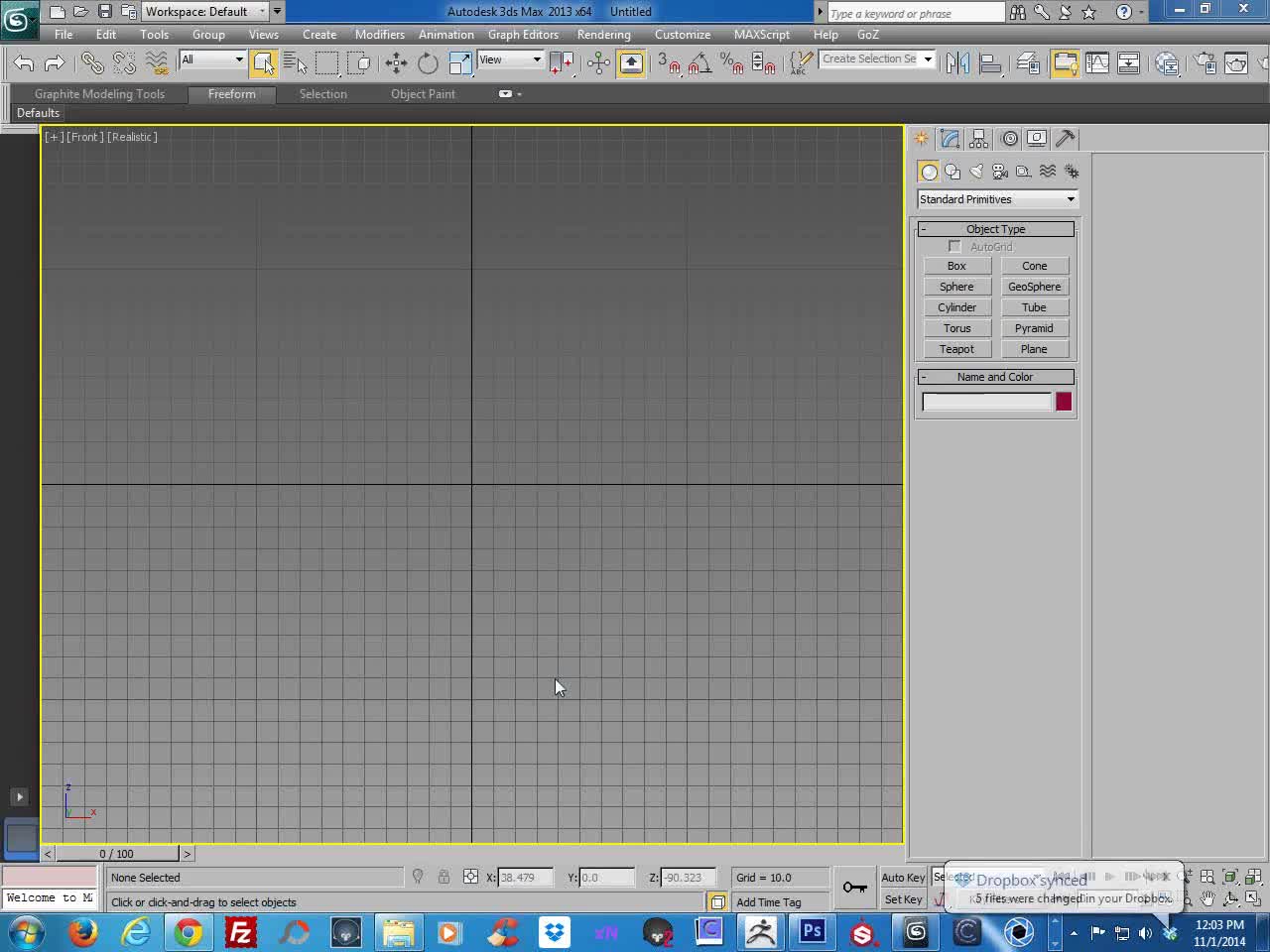Open the Hierarchy command panel tab

[x=979, y=139]
